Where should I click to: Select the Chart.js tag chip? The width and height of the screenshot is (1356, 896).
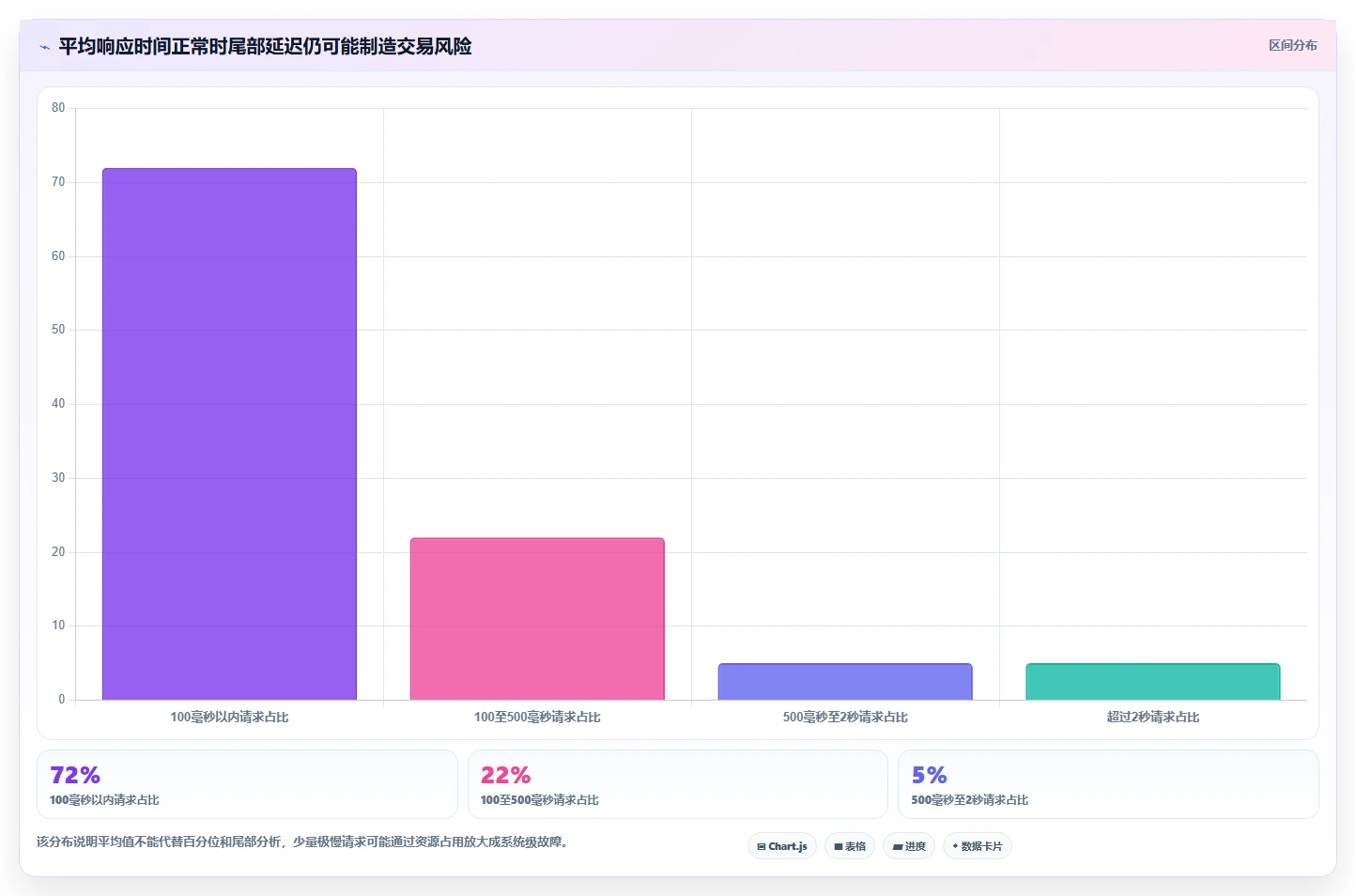click(782, 846)
